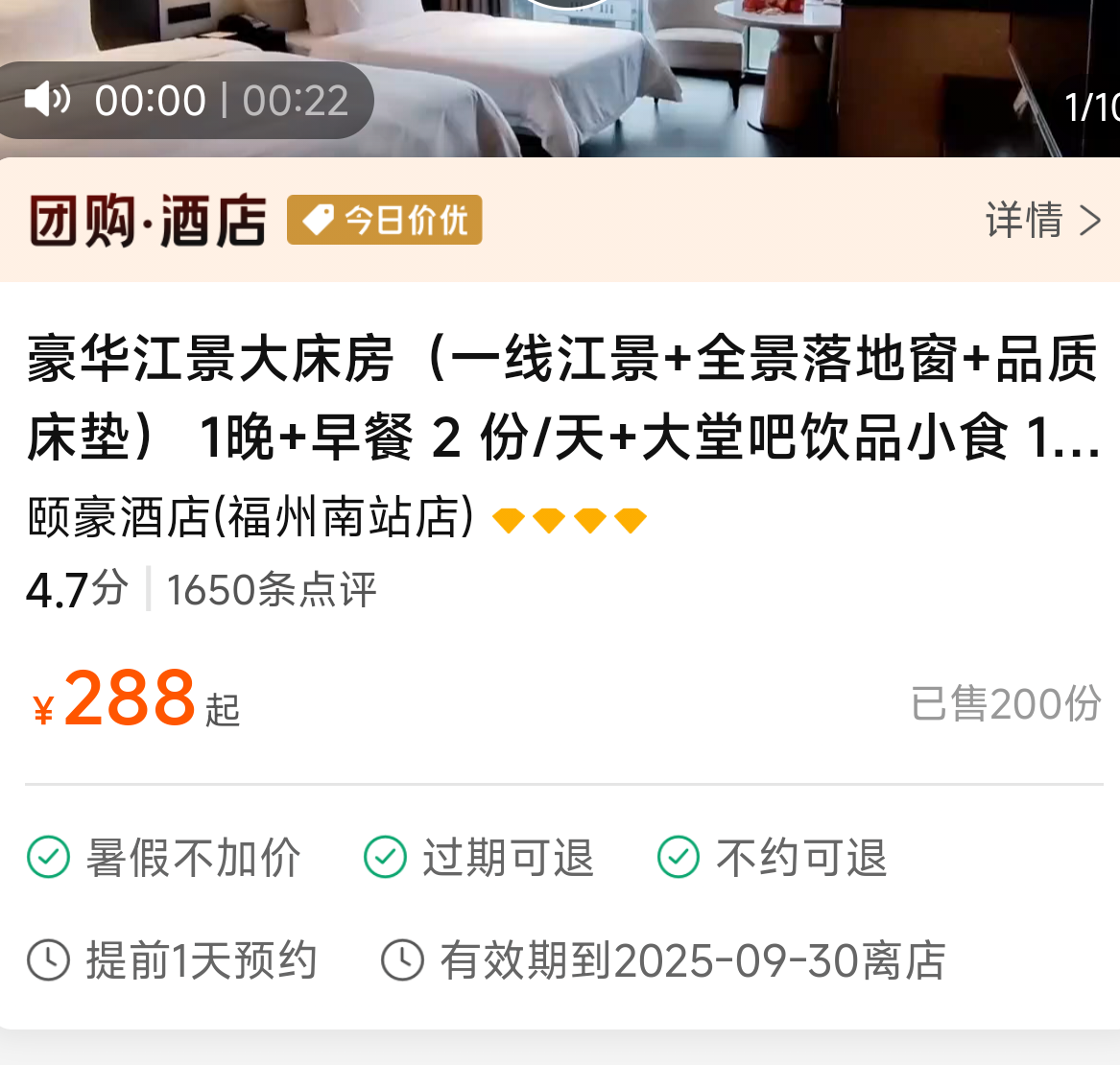Open 详情 details link
1120x1065 pixels.
pyautogui.click(x=1024, y=220)
